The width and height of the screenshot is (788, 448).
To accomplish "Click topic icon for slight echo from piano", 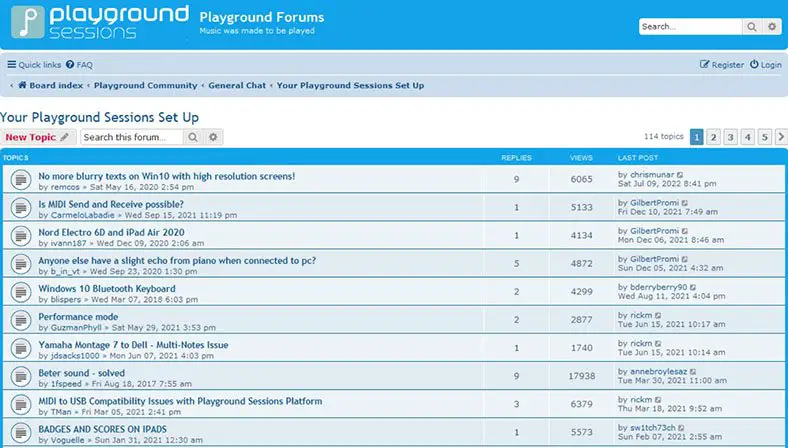I will [21, 263].
